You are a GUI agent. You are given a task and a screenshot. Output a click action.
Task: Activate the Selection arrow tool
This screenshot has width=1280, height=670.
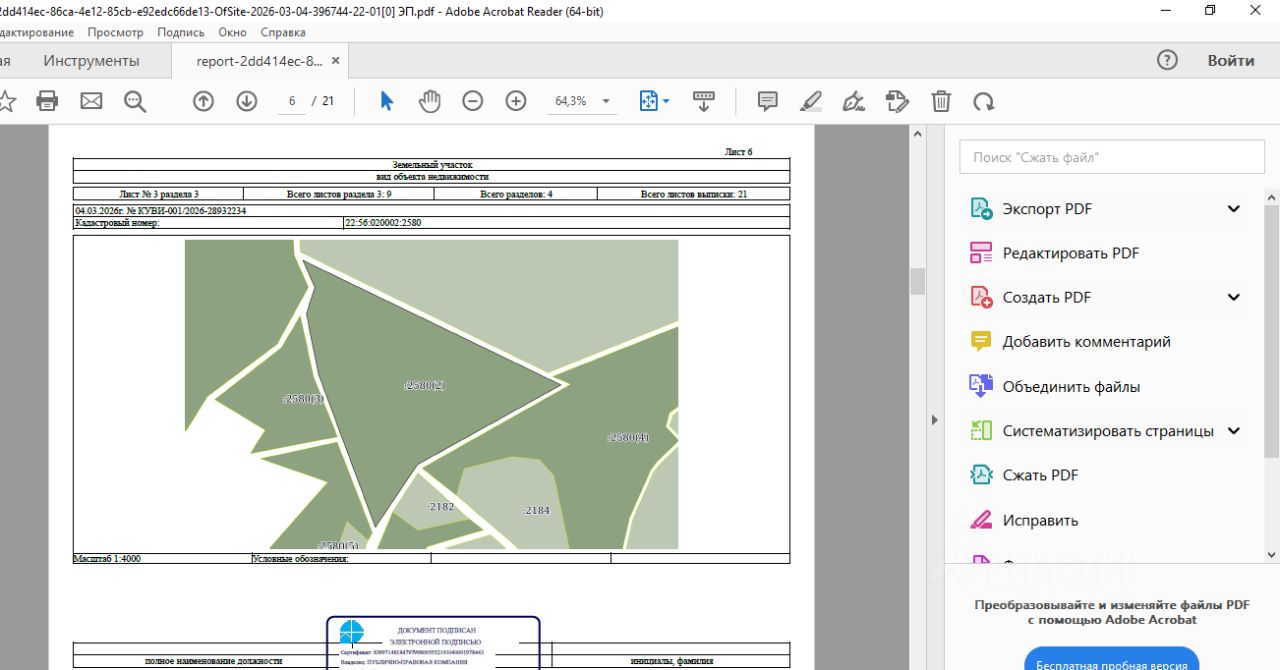(387, 101)
